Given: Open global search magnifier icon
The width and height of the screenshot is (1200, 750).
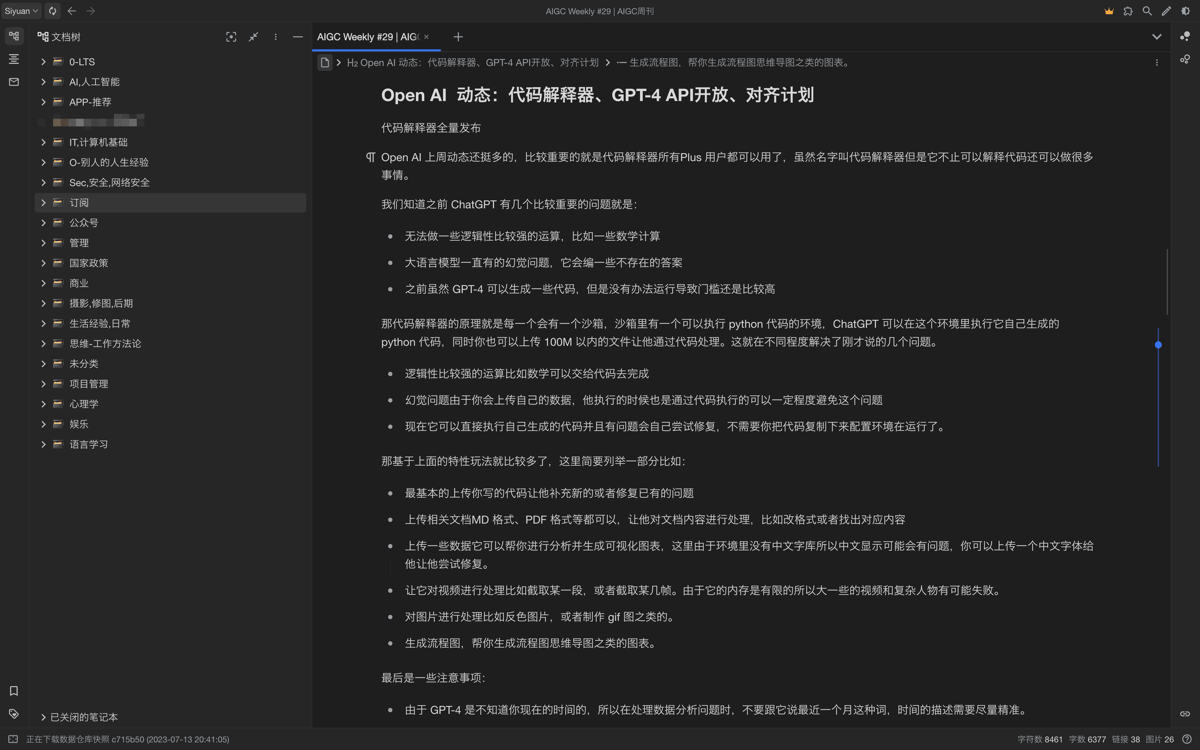Looking at the screenshot, I should click(x=1147, y=11).
